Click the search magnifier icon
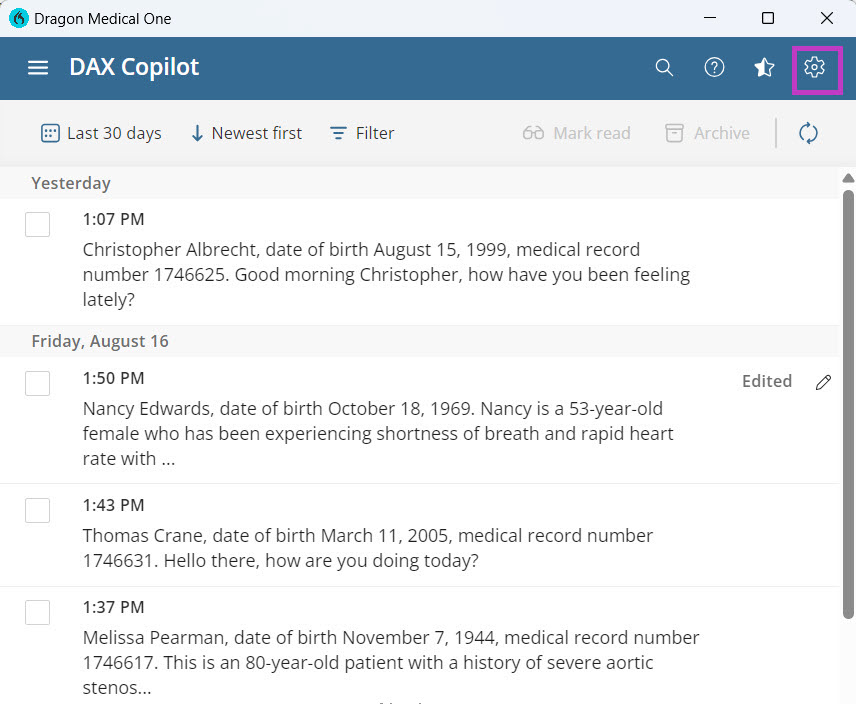 [x=664, y=68]
